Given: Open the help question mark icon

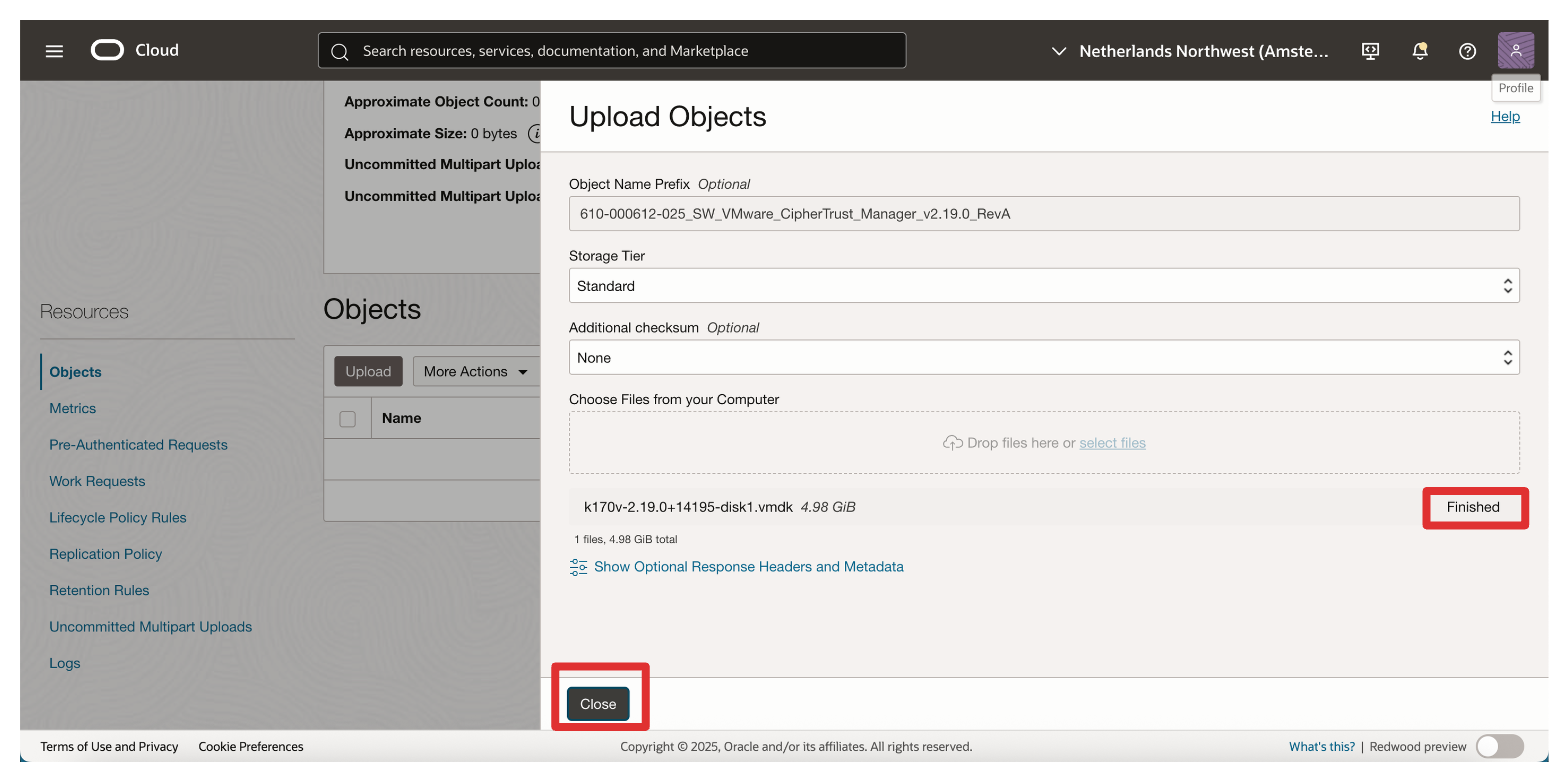Looking at the screenshot, I should tap(1467, 51).
